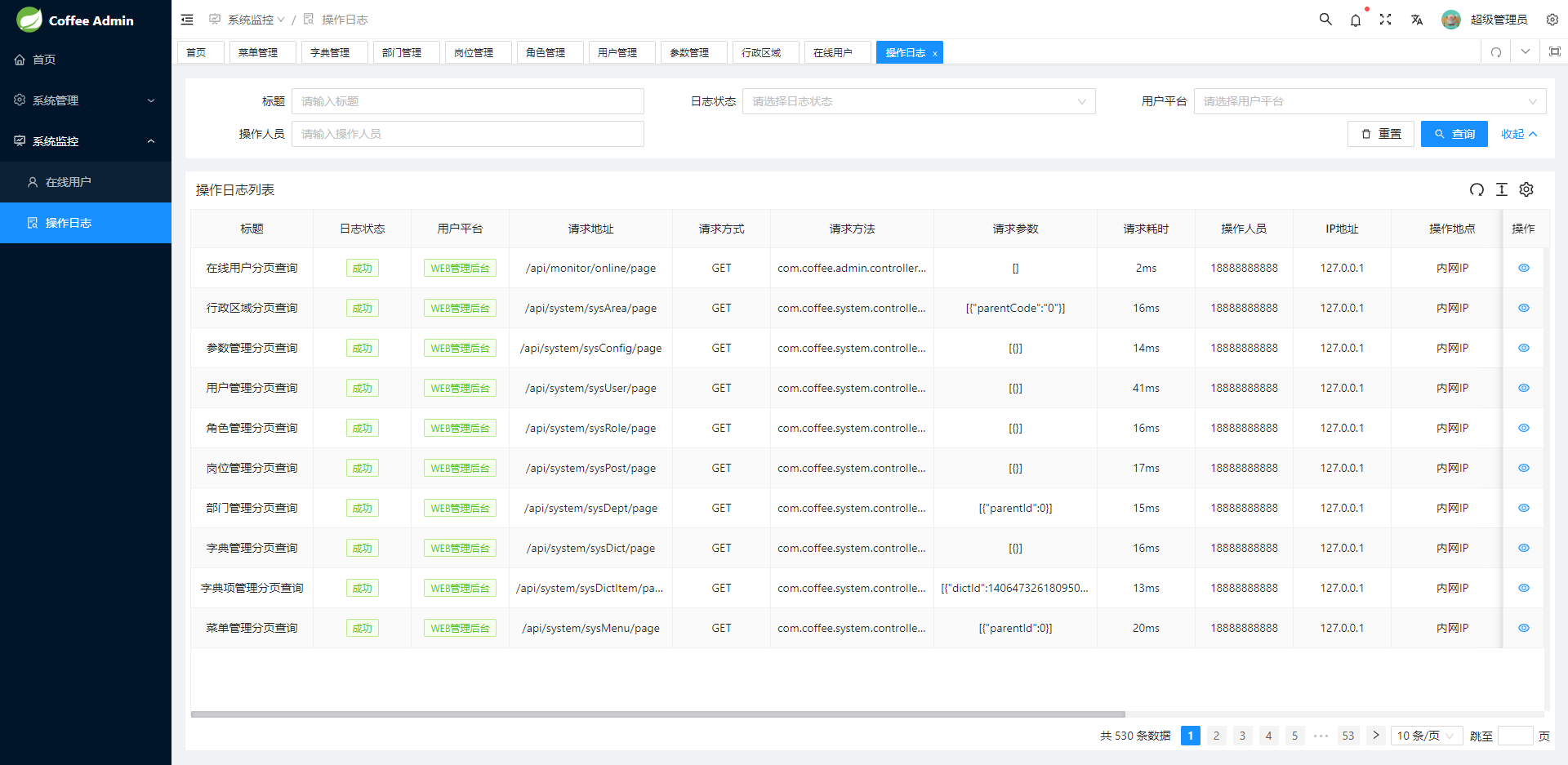
Task: Open table column settings gear
Action: (1526, 189)
